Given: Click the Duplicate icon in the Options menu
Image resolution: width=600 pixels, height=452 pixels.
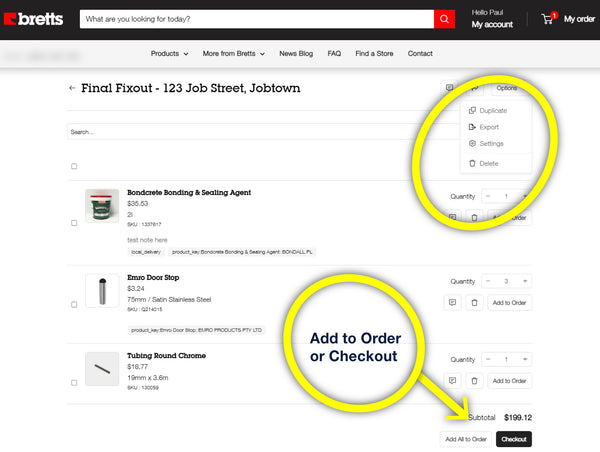Looking at the screenshot, I should point(472,111).
